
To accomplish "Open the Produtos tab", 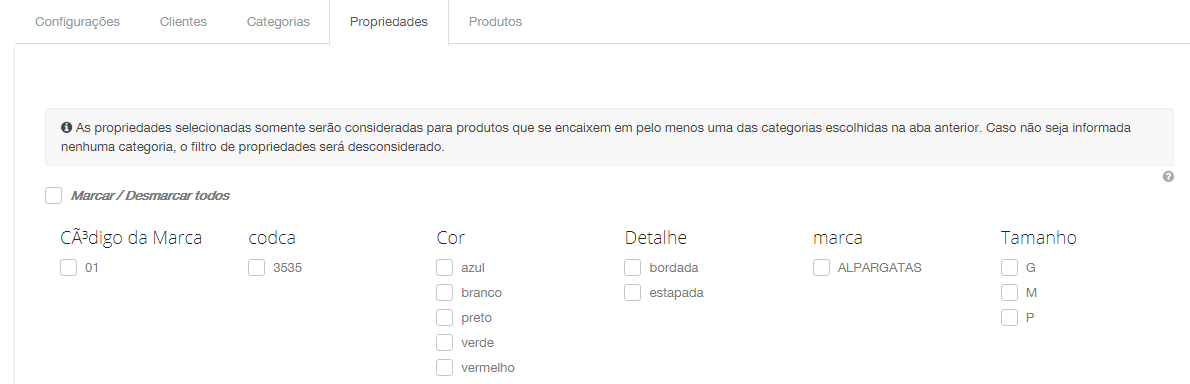I will tap(496, 22).
